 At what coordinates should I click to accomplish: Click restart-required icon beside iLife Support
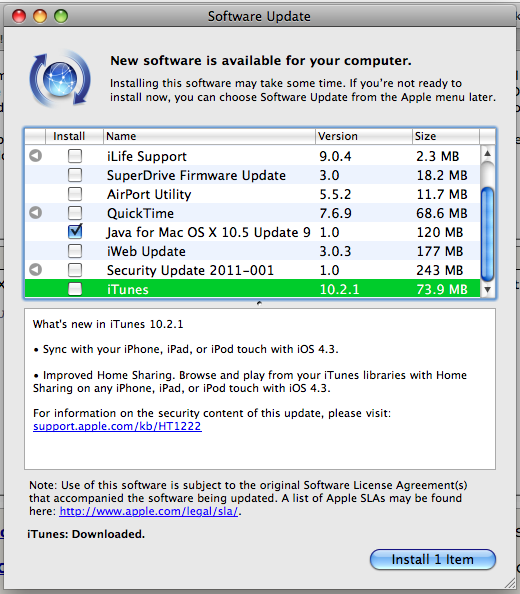tap(36, 156)
